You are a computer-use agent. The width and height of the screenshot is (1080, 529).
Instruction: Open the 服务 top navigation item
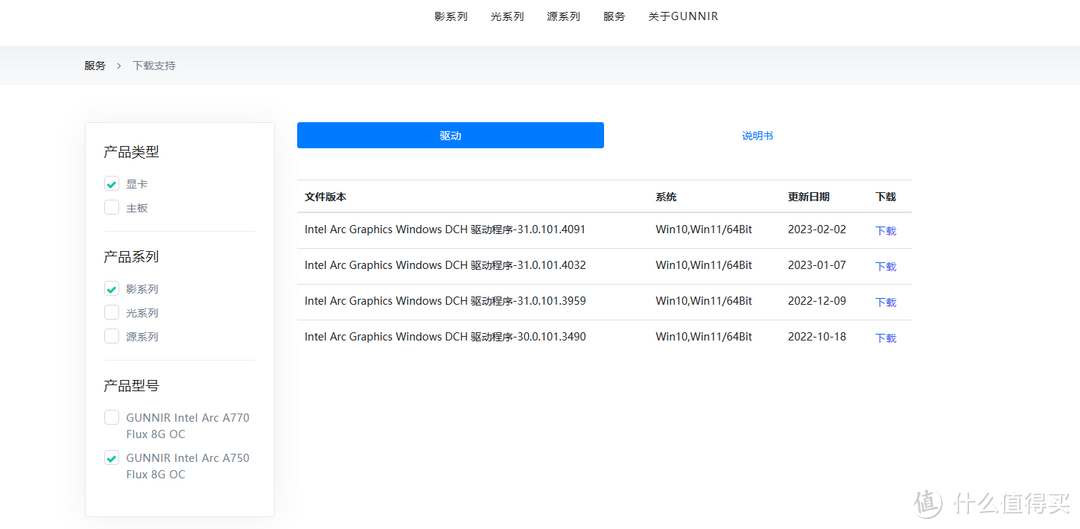click(614, 17)
